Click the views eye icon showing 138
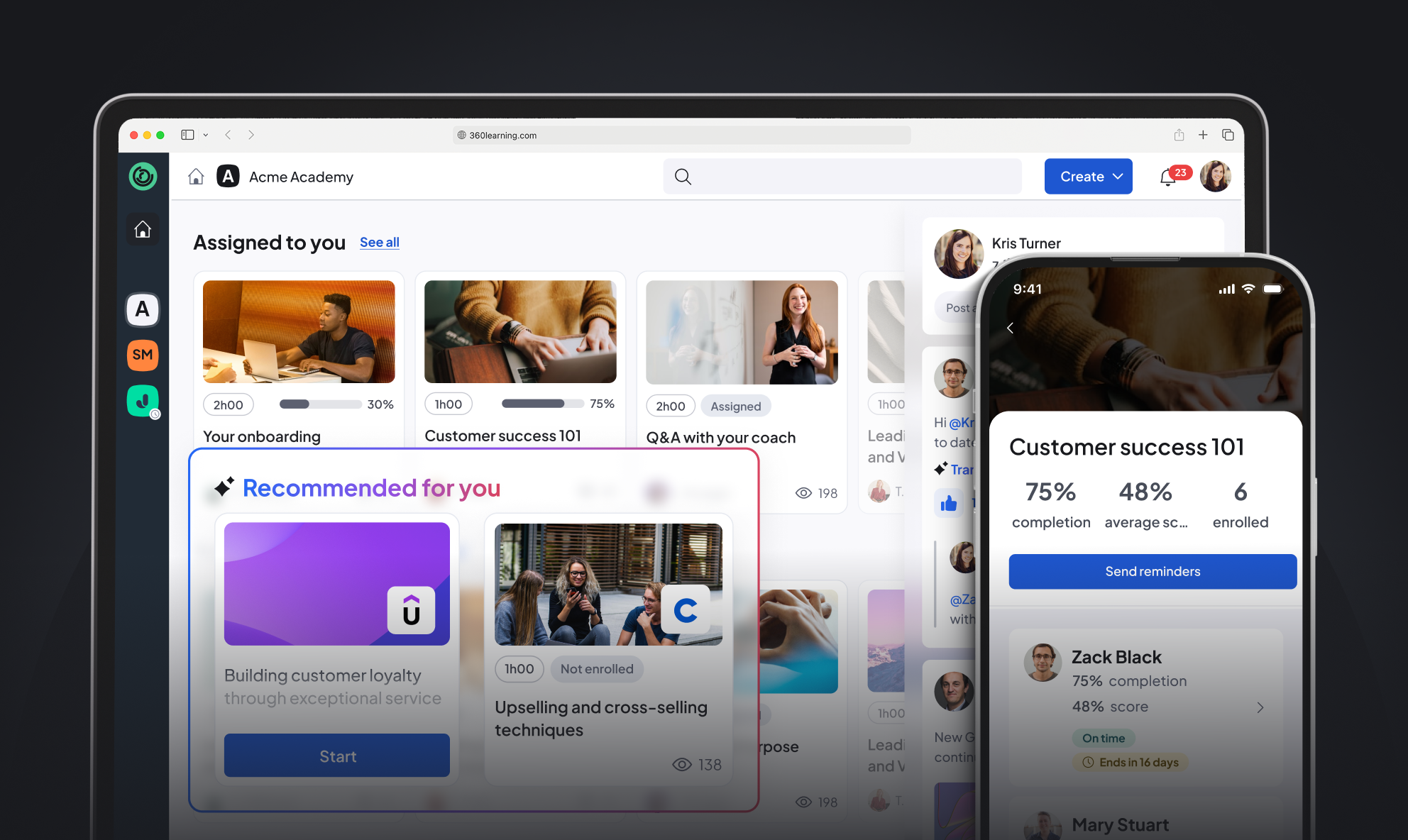1408x840 pixels. 681,764
